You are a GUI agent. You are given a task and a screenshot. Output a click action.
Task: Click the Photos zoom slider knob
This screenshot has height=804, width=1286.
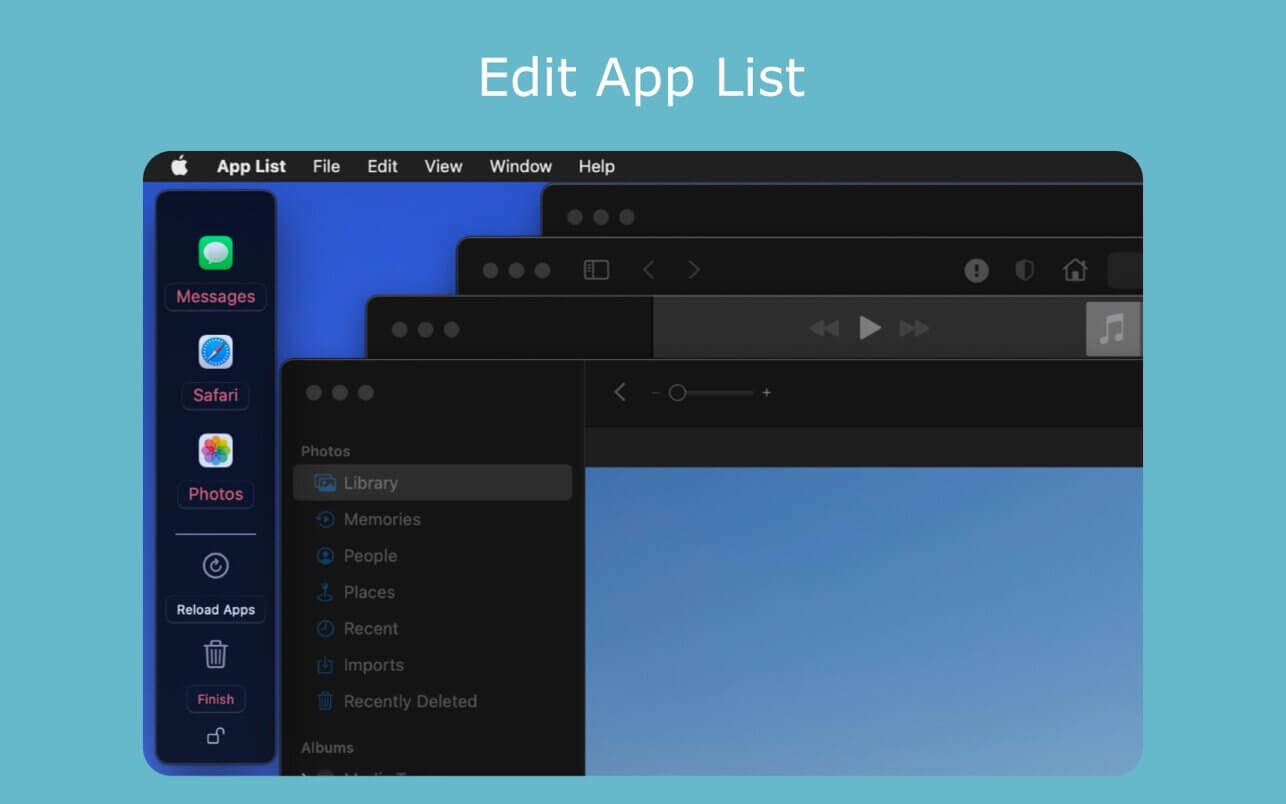pos(677,393)
